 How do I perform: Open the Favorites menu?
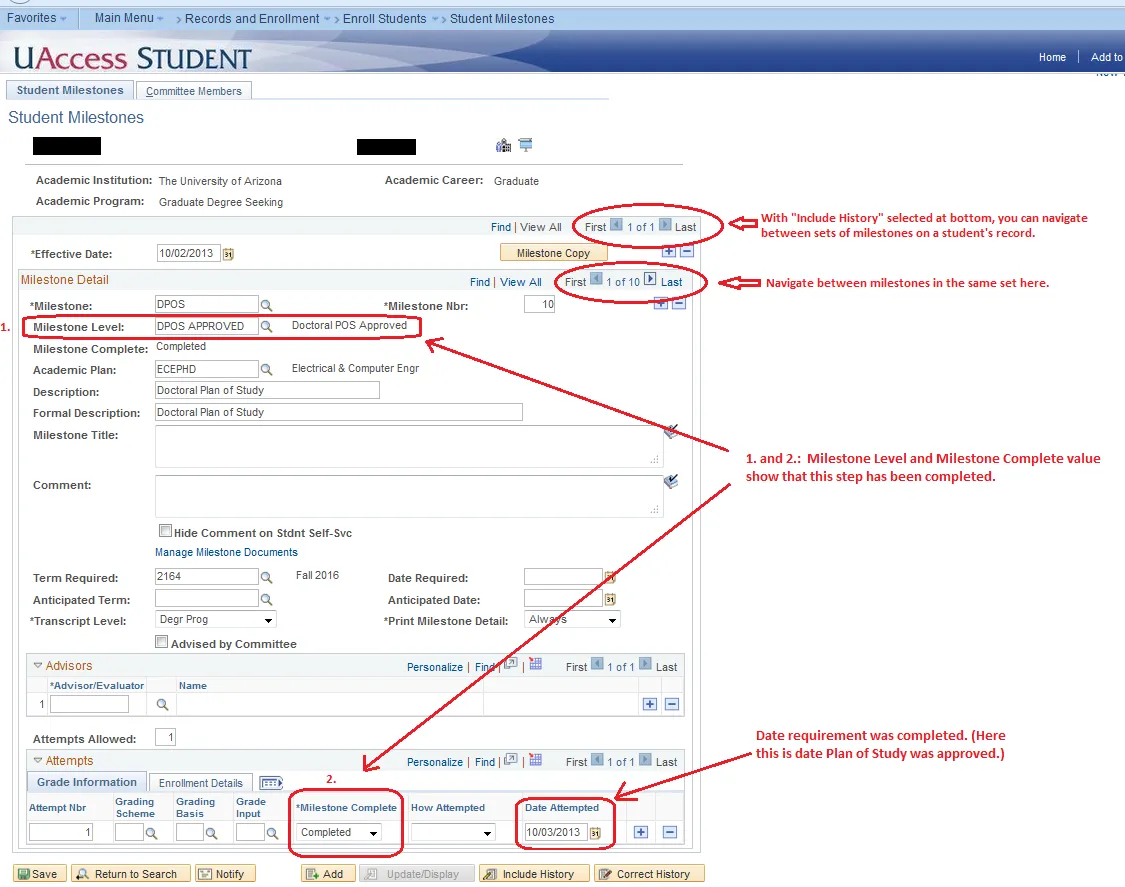37,18
